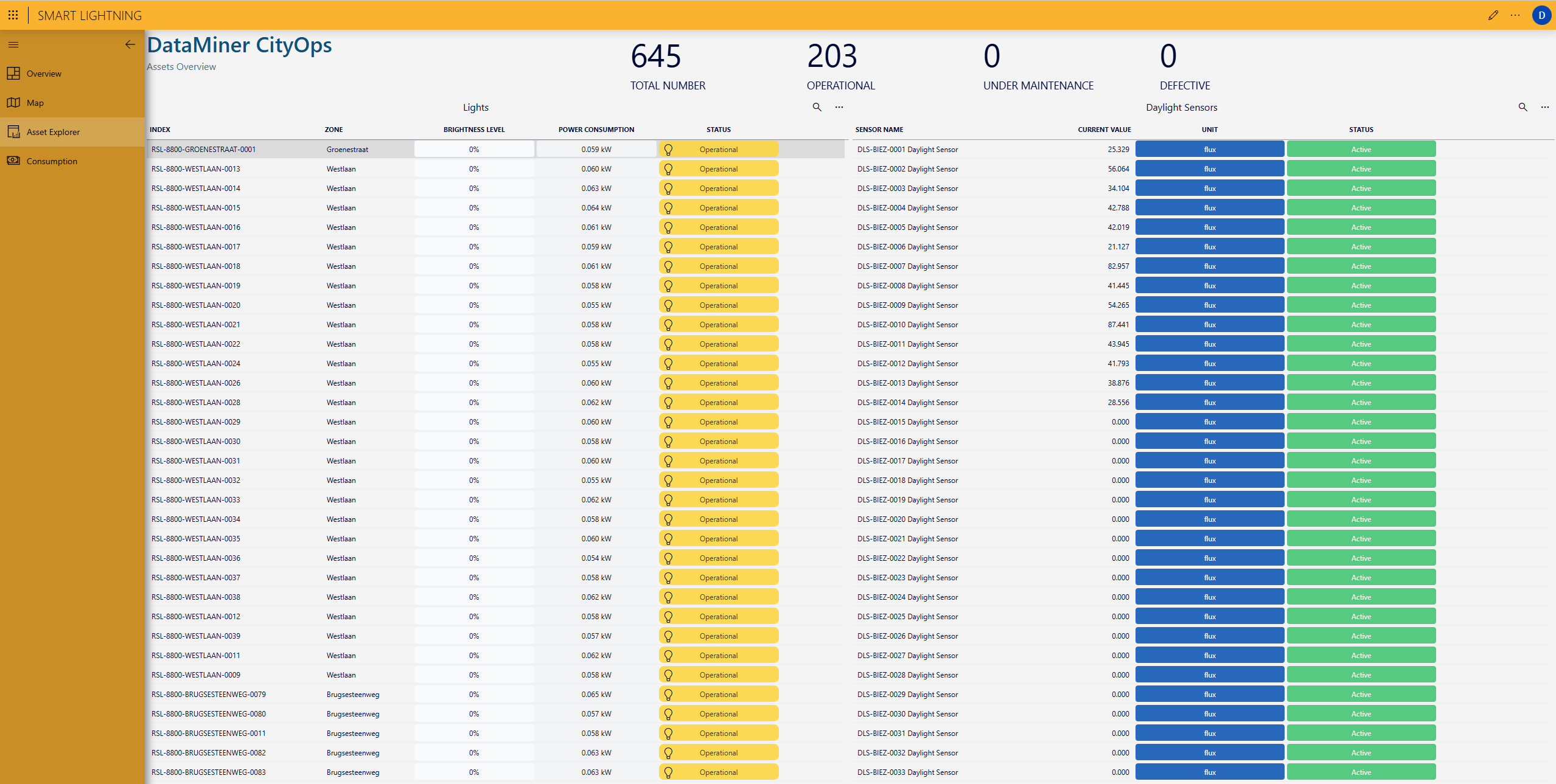1556x784 pixels.
Task: Open the apps grid launcher icon
Action: coord(13,15)
